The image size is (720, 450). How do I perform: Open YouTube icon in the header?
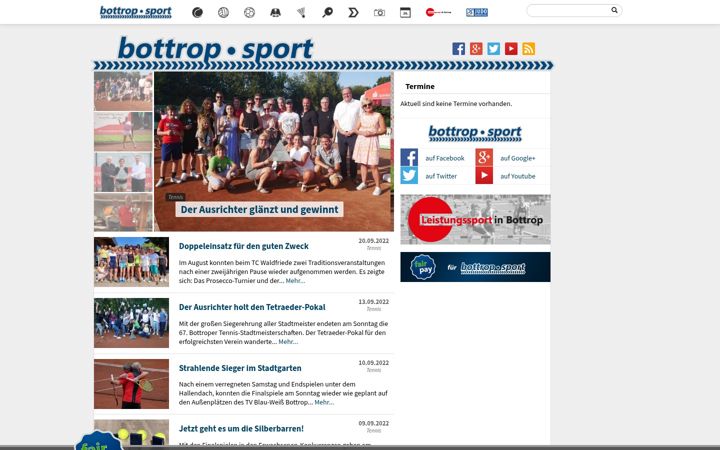coord(511,49)
